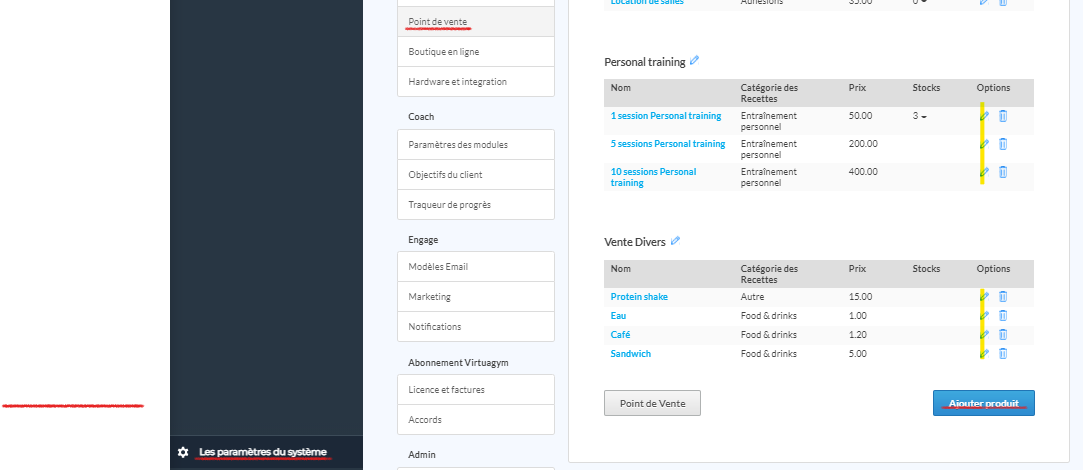Screen dimensions: 1083x470
Task: Open the Sandwich product link
Action: click(631, 354)
